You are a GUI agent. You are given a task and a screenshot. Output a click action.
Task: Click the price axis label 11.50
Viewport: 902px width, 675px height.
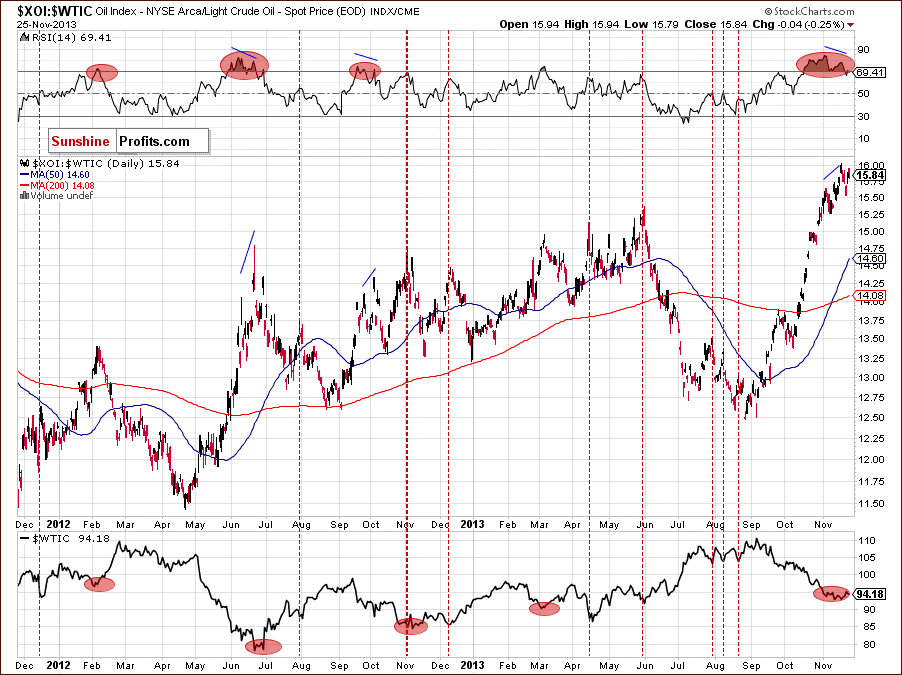click(x=870, y=504)
